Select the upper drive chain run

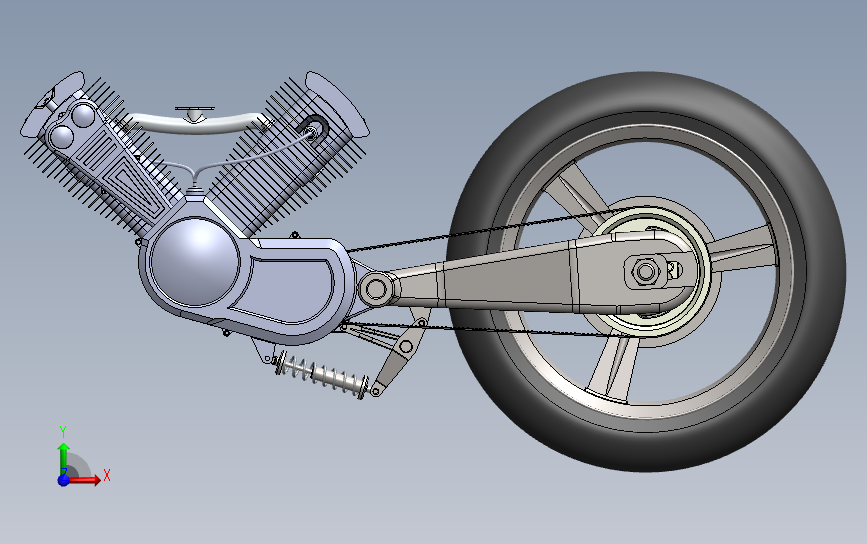487,229
